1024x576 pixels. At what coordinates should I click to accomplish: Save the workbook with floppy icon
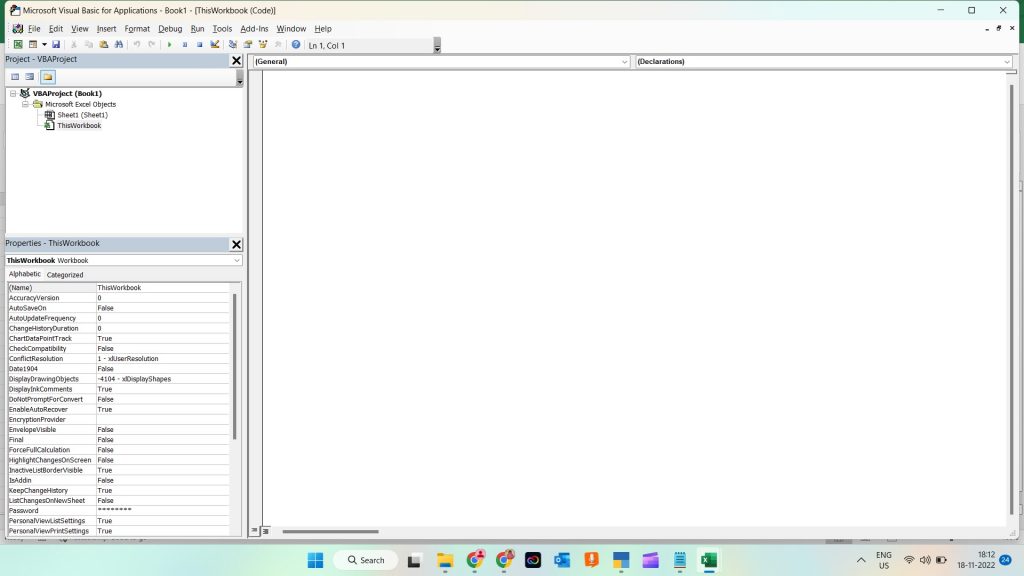click(x=56, y=44)
